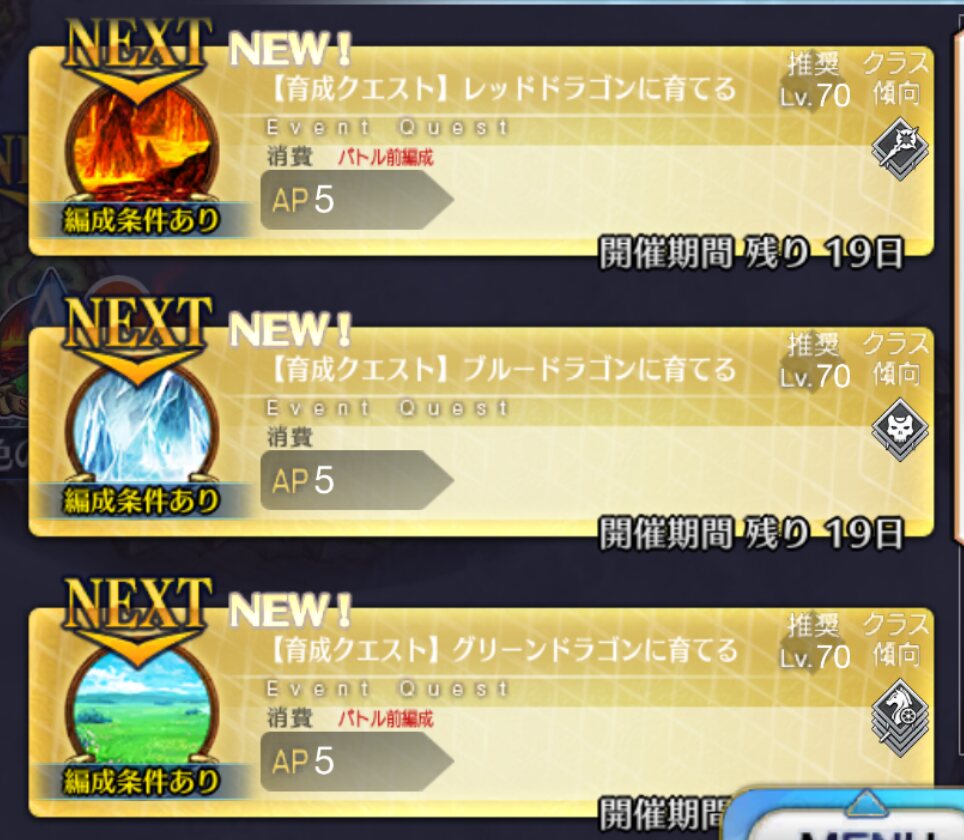The height and width of the screenshot is (840, 964).
Task: Tap the Rider horse class icon
Action: [x=900, y=717]
